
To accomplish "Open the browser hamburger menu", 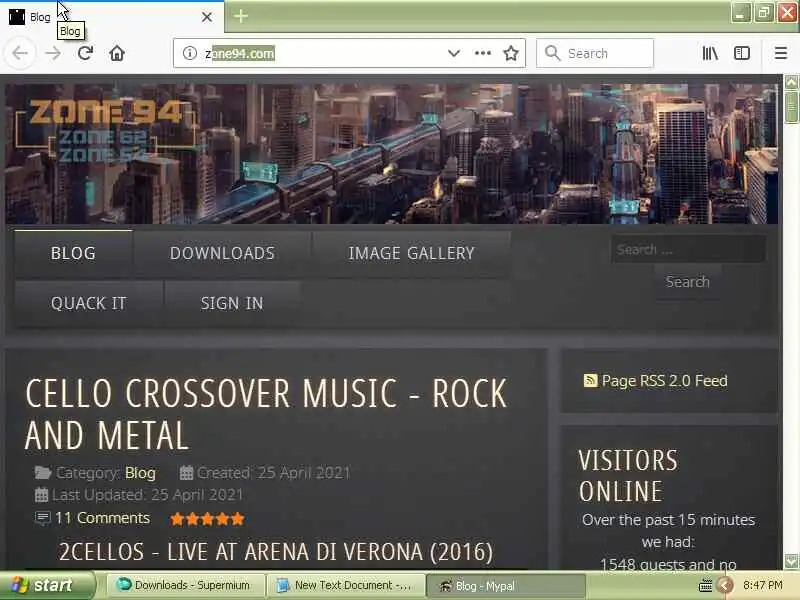I will (781, 53).
